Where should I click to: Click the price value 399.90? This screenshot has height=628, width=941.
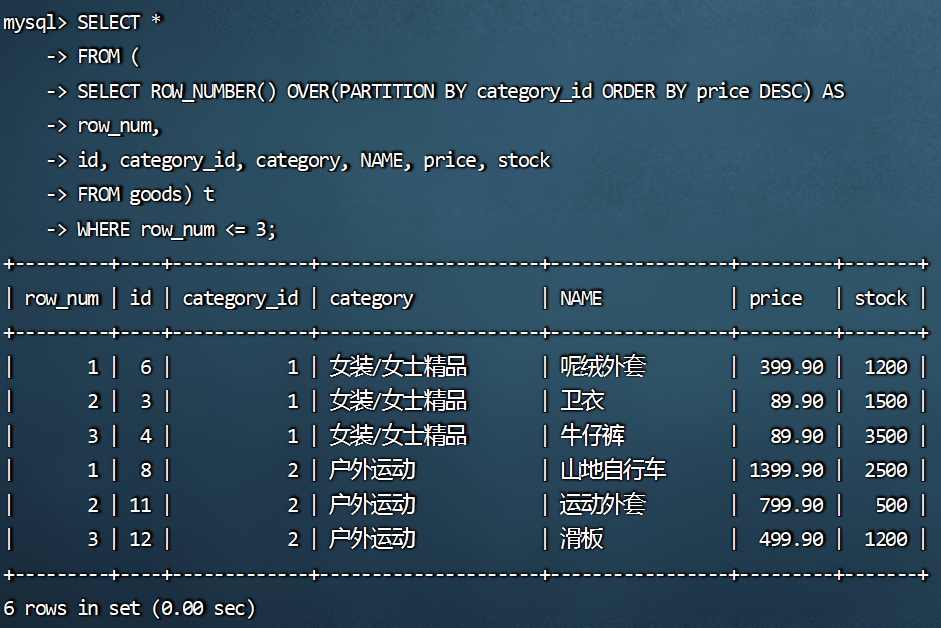click(x=791, y=367)
